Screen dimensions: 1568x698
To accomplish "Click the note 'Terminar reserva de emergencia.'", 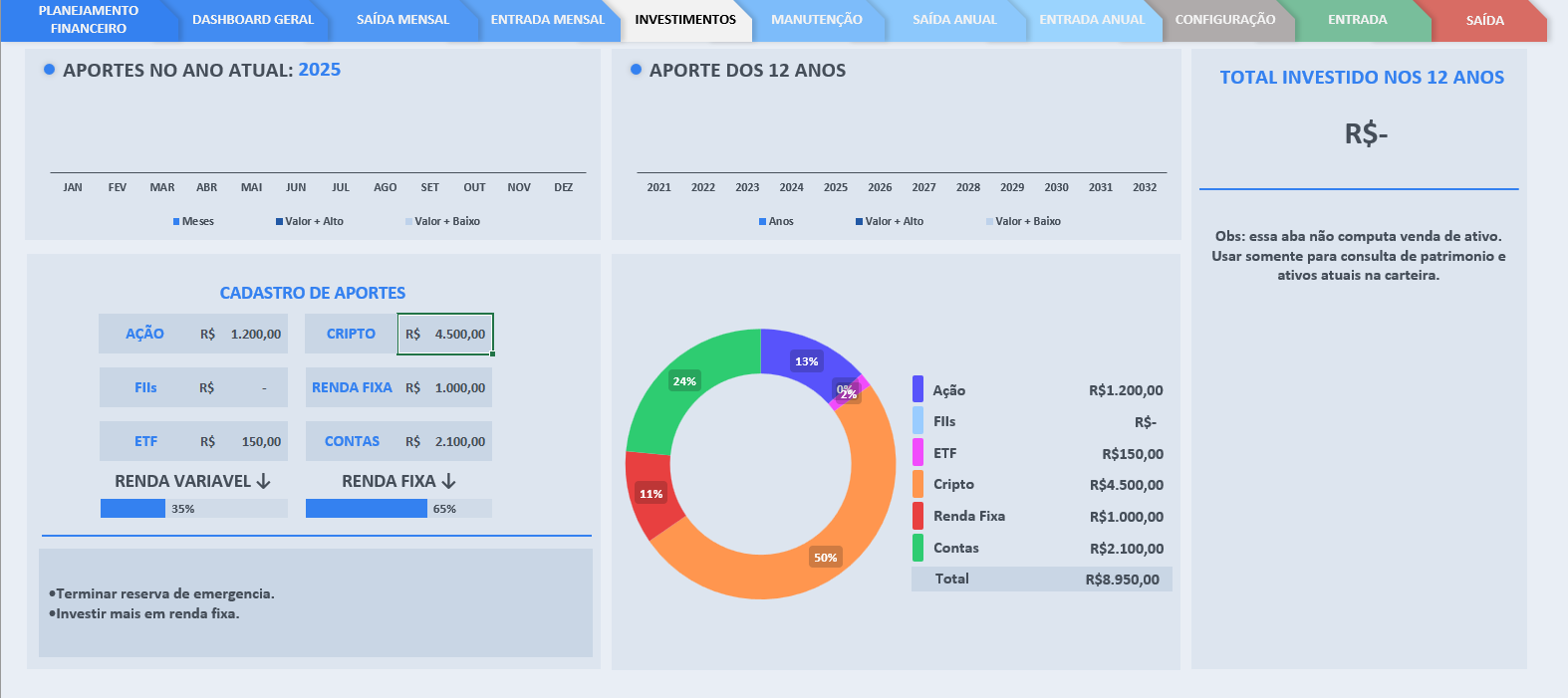I will (x=161, y=593).
